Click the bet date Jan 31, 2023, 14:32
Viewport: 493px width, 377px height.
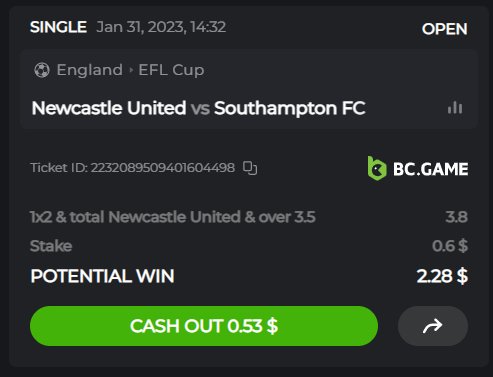coord(161,27)
